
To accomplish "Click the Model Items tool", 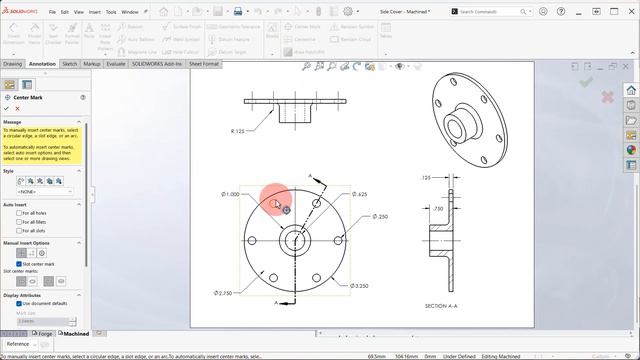I will 34,33.
